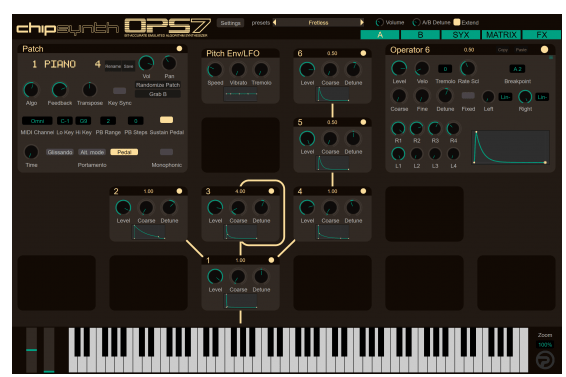Click the Velo knob in Operator 6 panel
Screen dimensions: 566x377
[x=422, y=68]
